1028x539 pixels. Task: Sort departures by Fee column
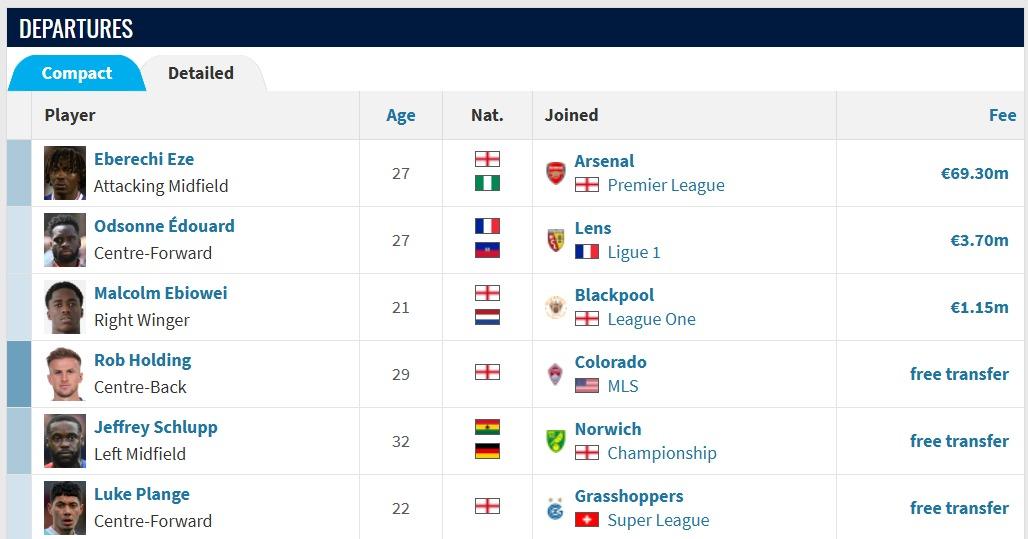click(x=1002, y=115)
